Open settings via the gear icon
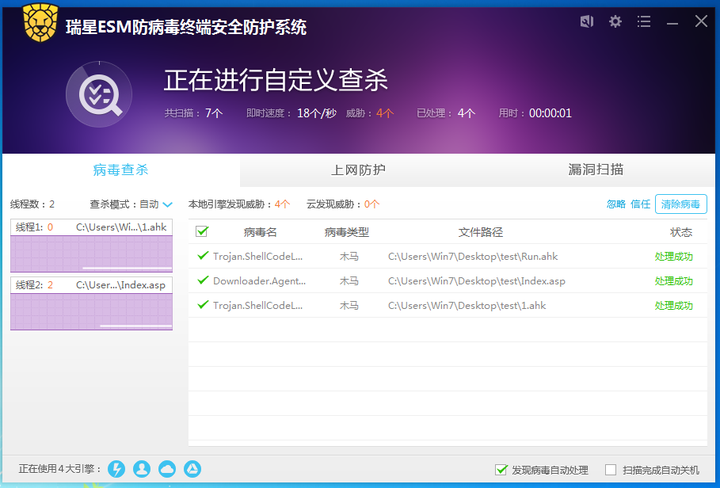Viewport: 720px width, 488px height. 615,21
